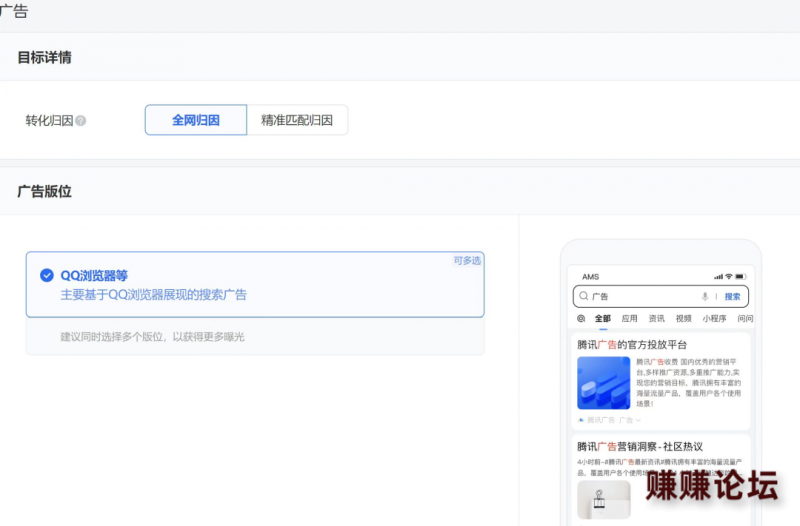
Task: Switch to the 视频 tab in preview
Action: 684,318
